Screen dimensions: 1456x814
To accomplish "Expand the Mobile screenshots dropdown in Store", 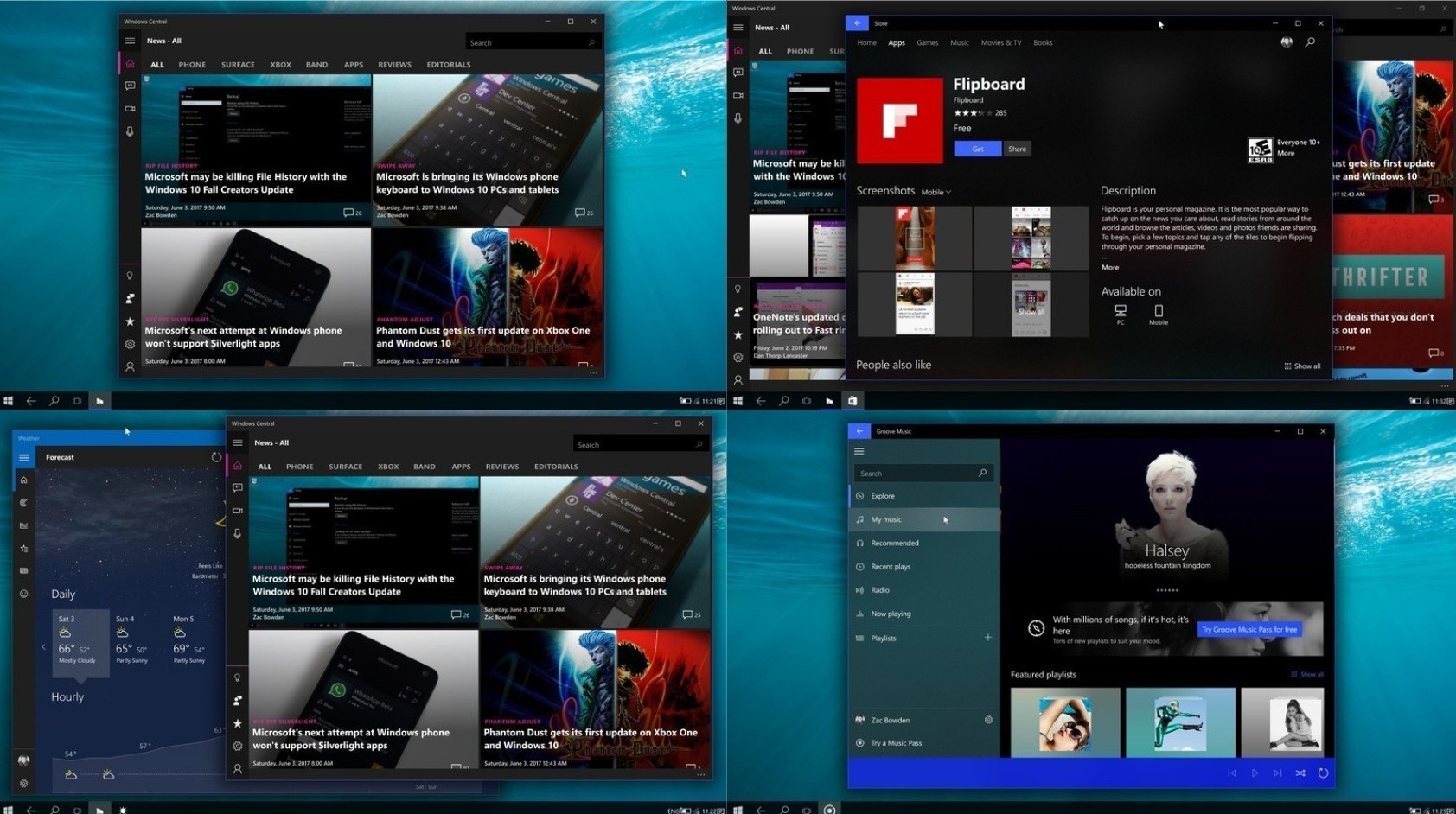I will 936,192.
